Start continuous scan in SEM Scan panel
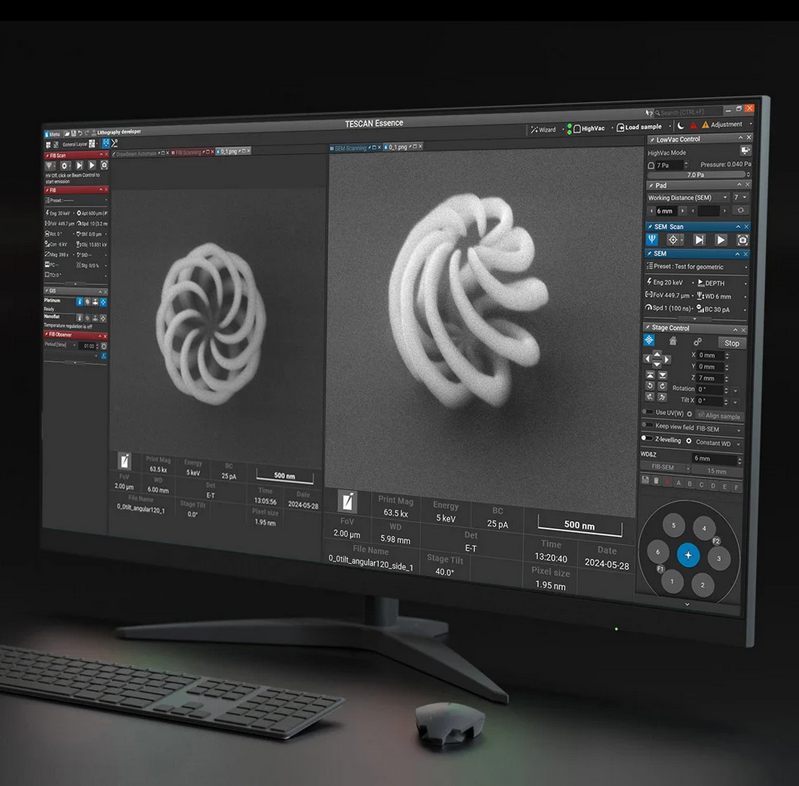Viewport: 799px width, 786px height. (720, 240)
